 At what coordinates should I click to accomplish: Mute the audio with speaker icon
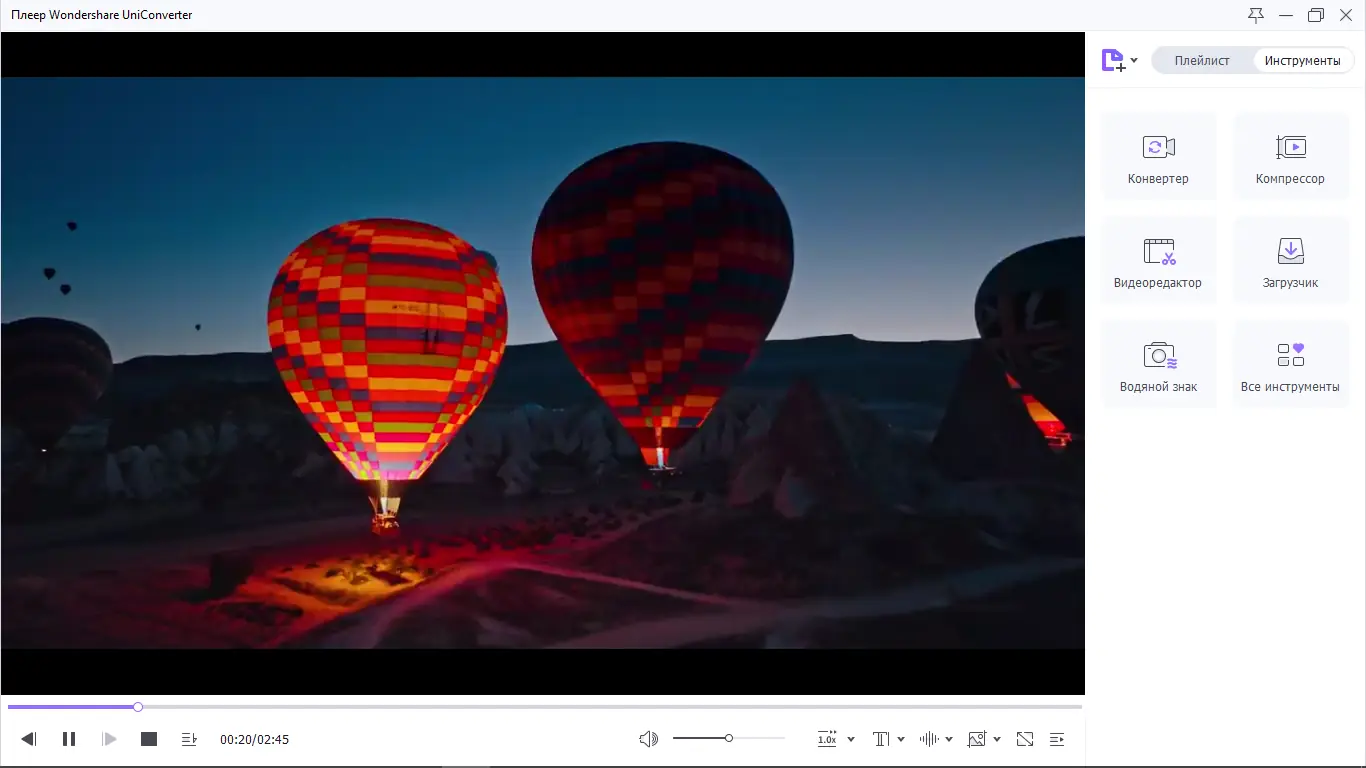click(648, 739)
